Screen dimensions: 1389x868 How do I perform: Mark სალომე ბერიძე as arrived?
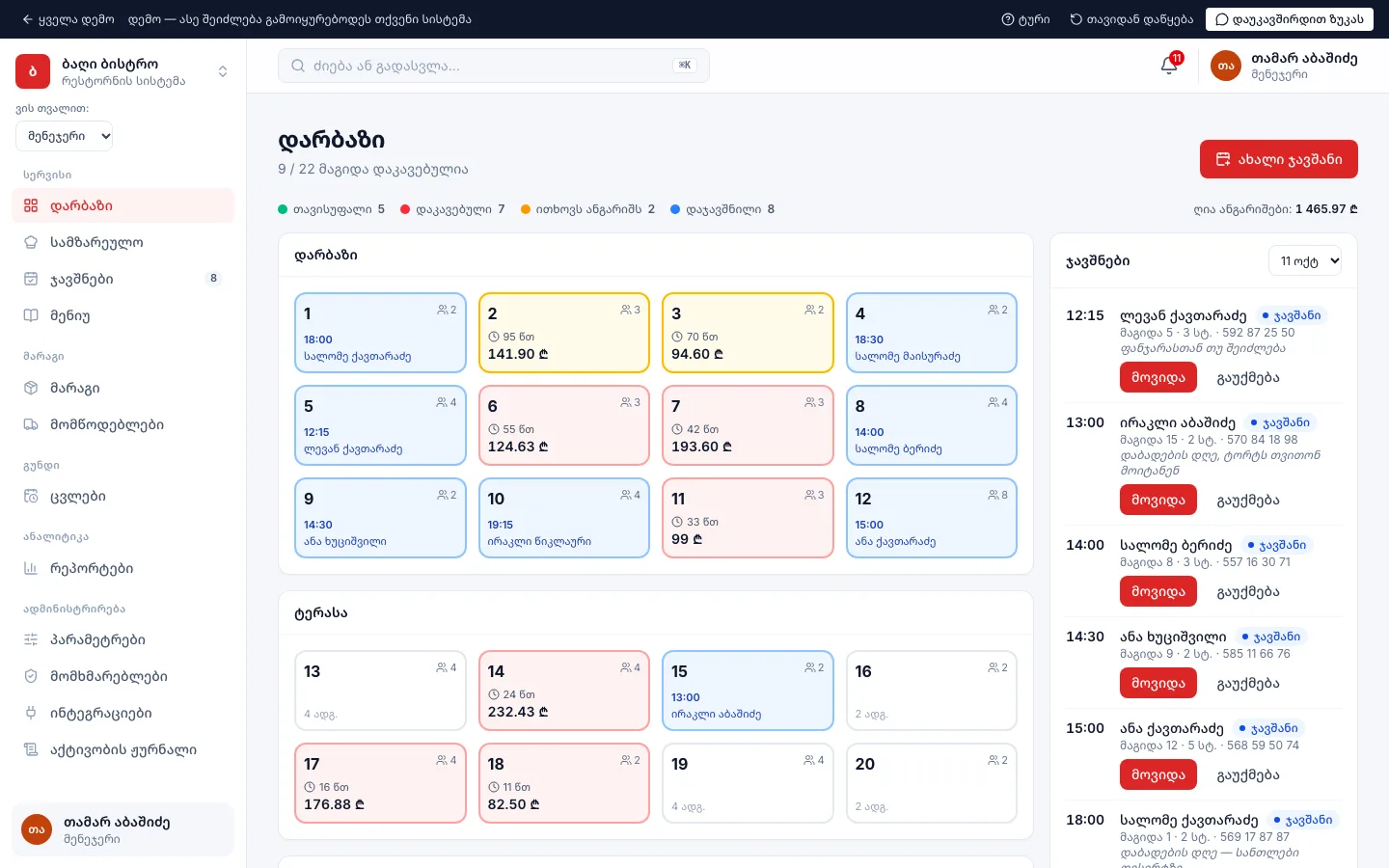coord(1158,591)
